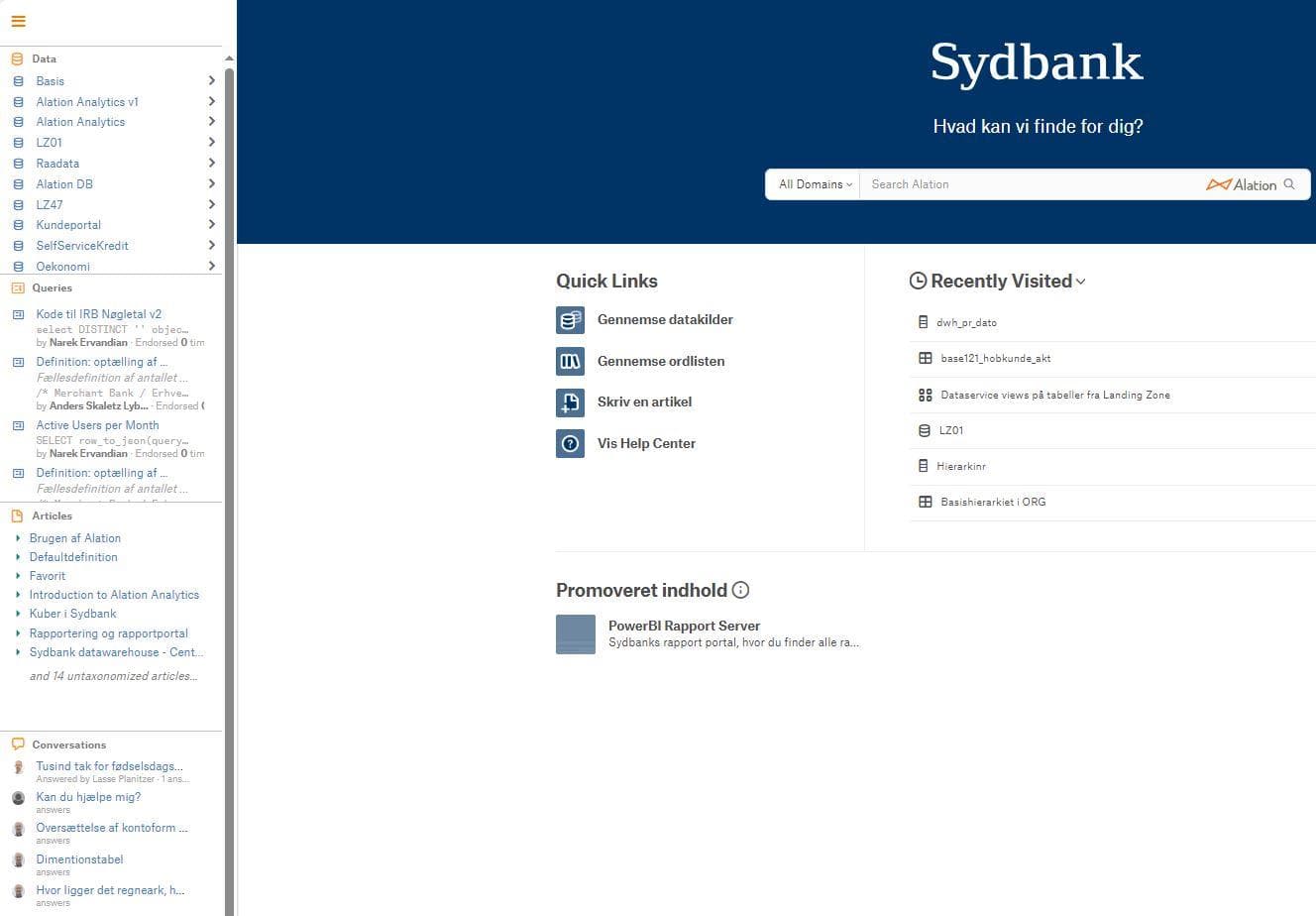Open the hamburger menu icon
Viewport: 1316px width, 916px height.
18,21
